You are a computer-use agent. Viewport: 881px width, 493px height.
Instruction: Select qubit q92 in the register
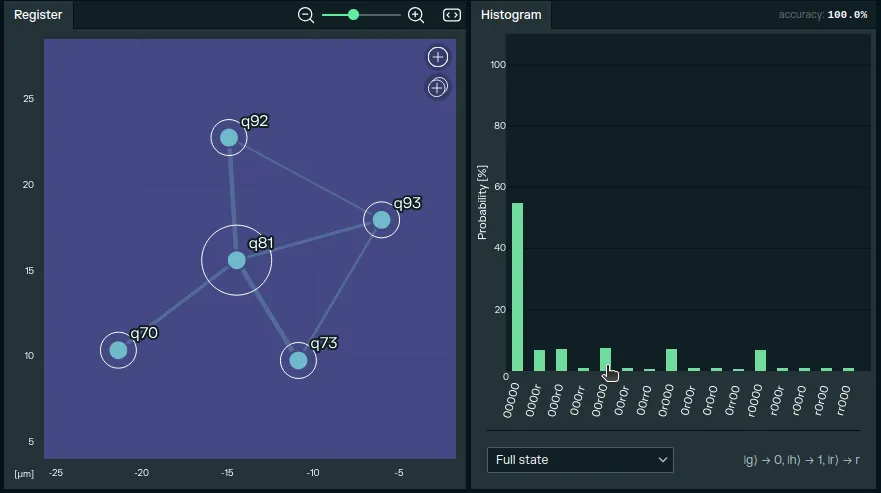tap(229, 137)
